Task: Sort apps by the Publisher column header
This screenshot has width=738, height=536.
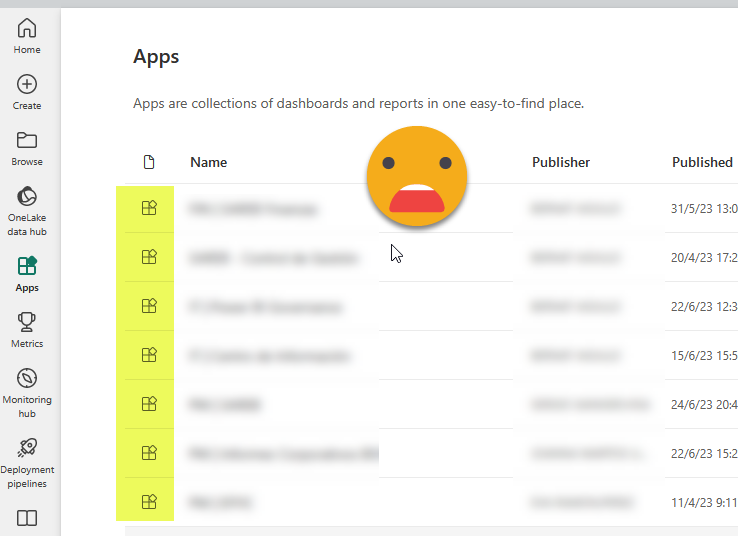Action: [560, 162]
